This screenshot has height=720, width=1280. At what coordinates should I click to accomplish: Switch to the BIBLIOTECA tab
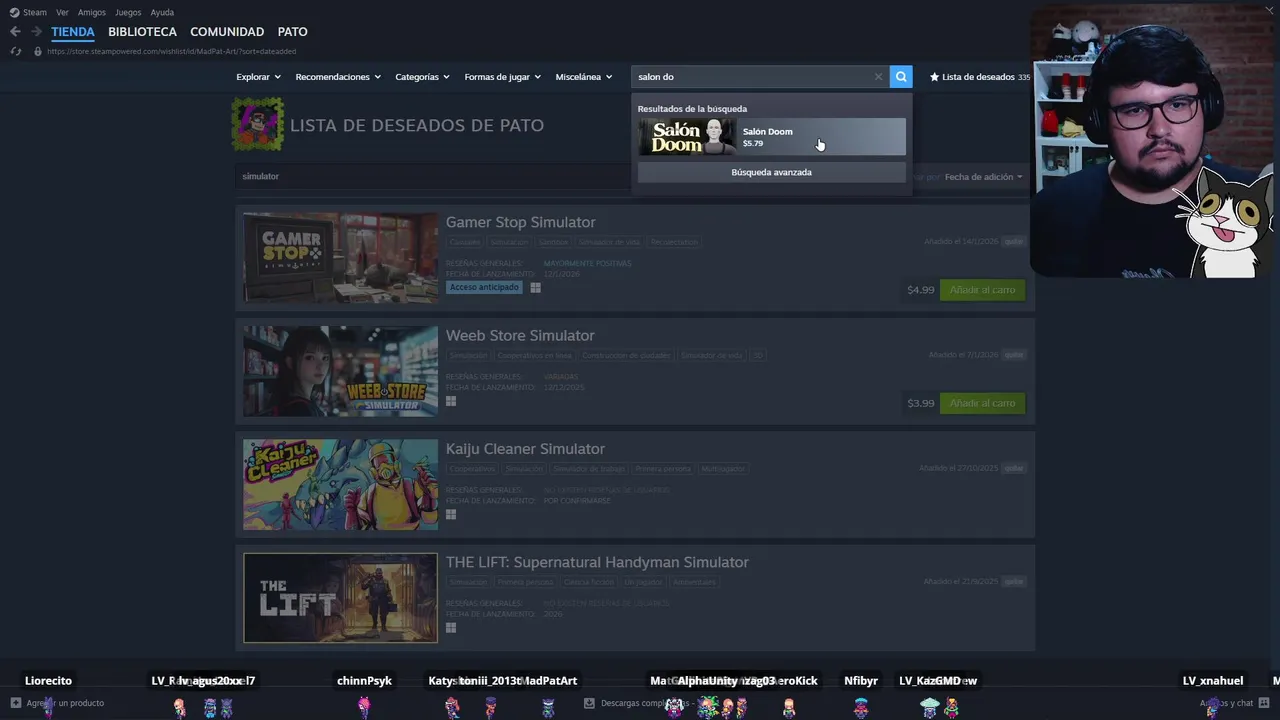click(x=142, y=32)
